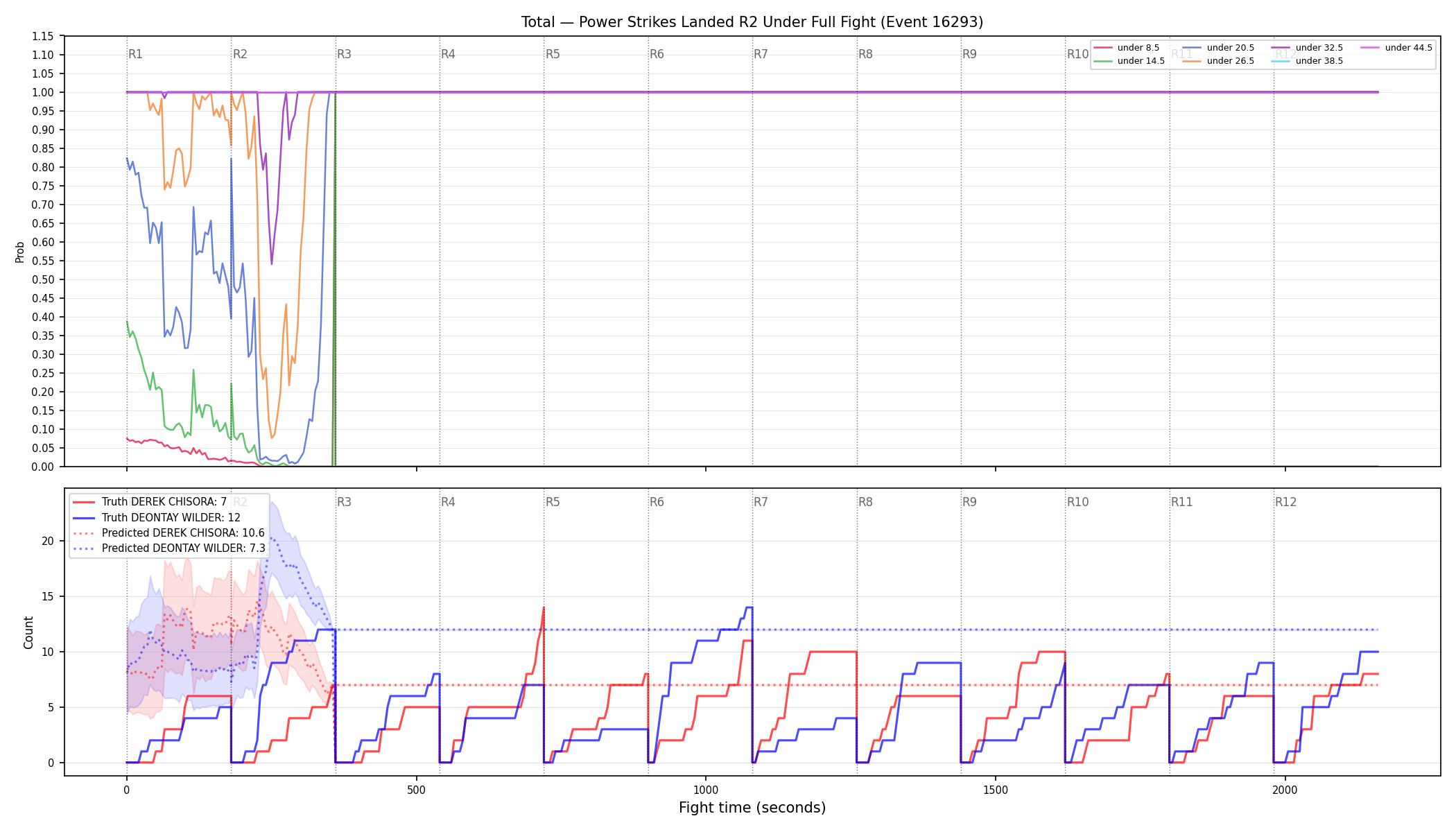Click the R4 round marker in top chart
The width and height of the screenshot is (1456, 832).
[449, 54]
